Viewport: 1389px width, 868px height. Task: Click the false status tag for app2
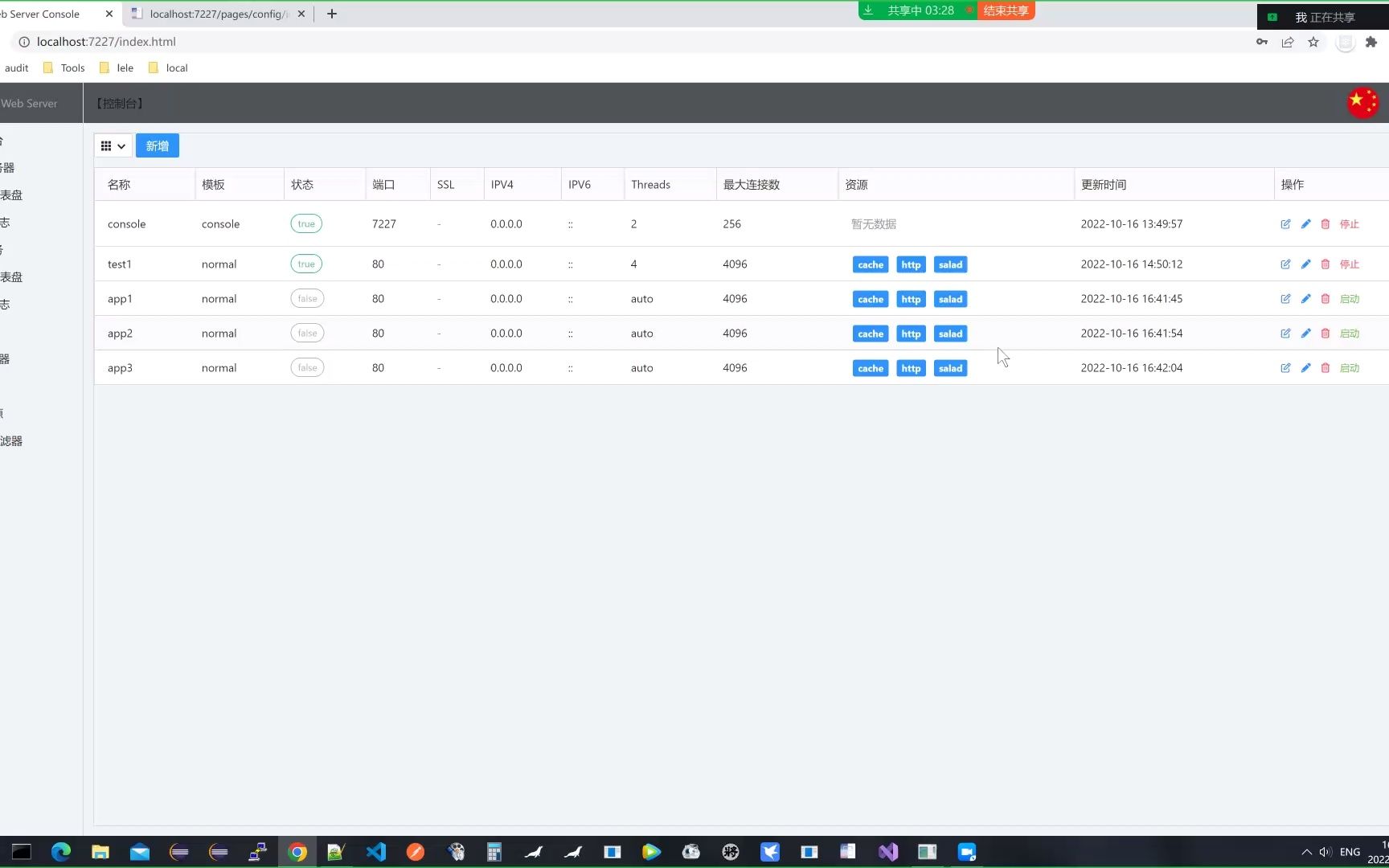(x=307, y=334)
